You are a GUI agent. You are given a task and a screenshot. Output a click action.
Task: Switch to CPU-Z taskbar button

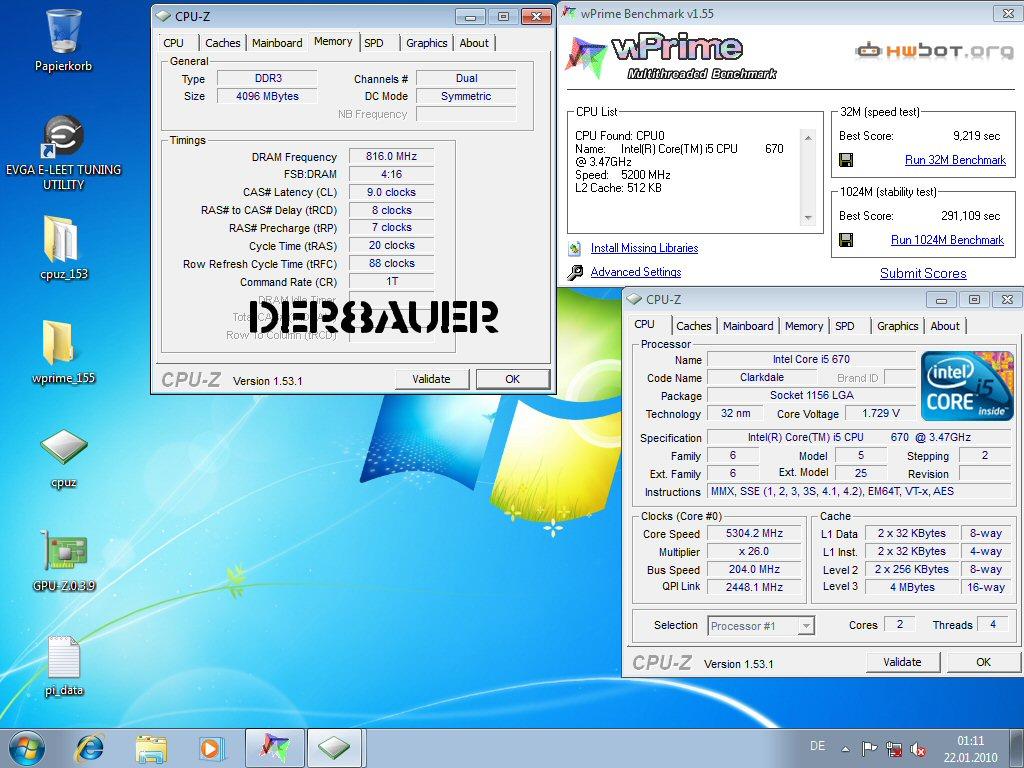pyautogui.click(x=333, y=748)
